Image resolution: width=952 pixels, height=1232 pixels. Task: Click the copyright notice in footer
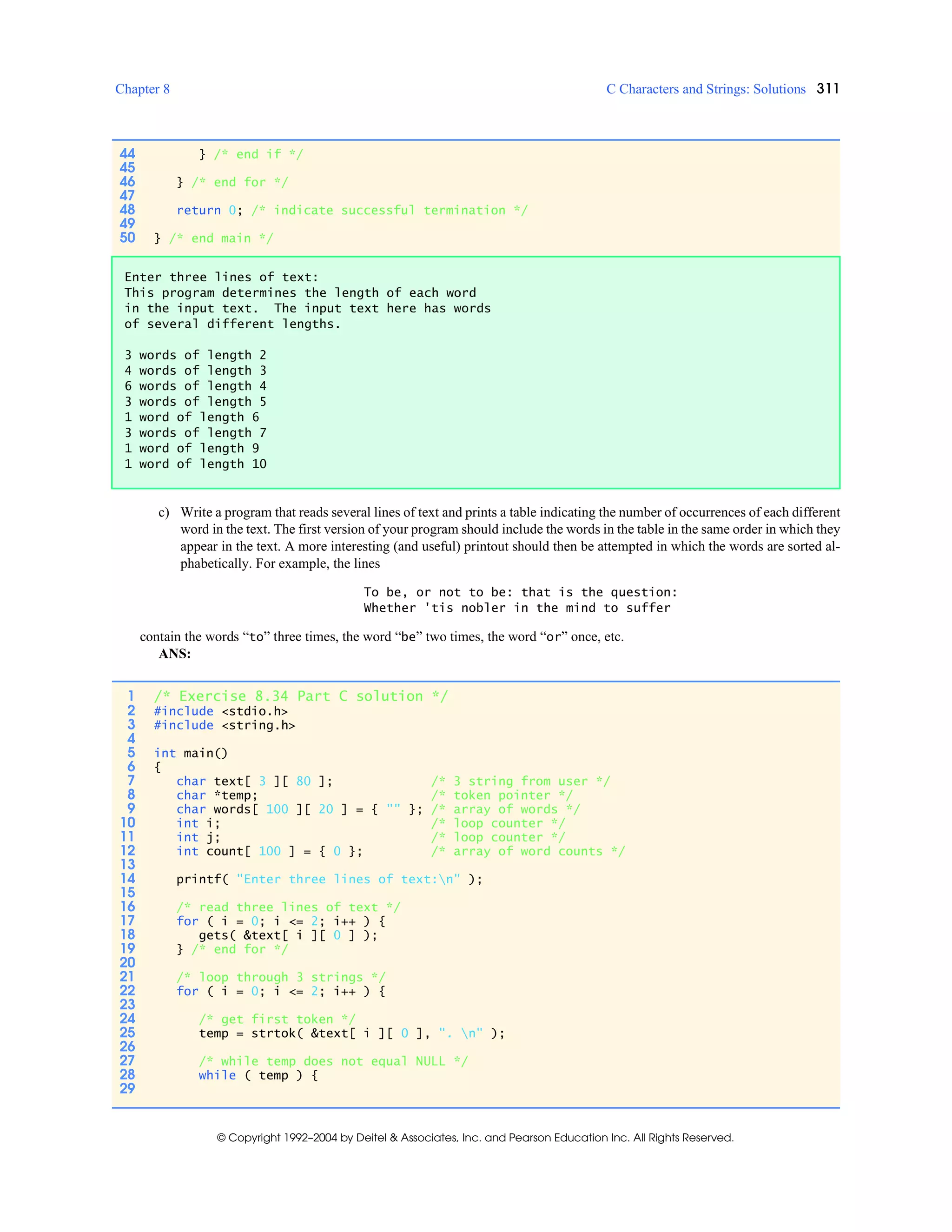point(475,1137)
